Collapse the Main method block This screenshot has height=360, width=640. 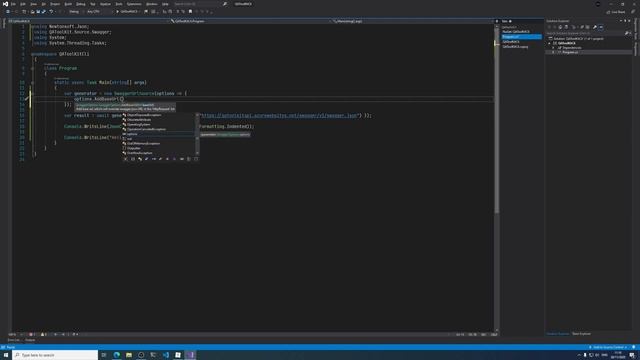point(33,82)
